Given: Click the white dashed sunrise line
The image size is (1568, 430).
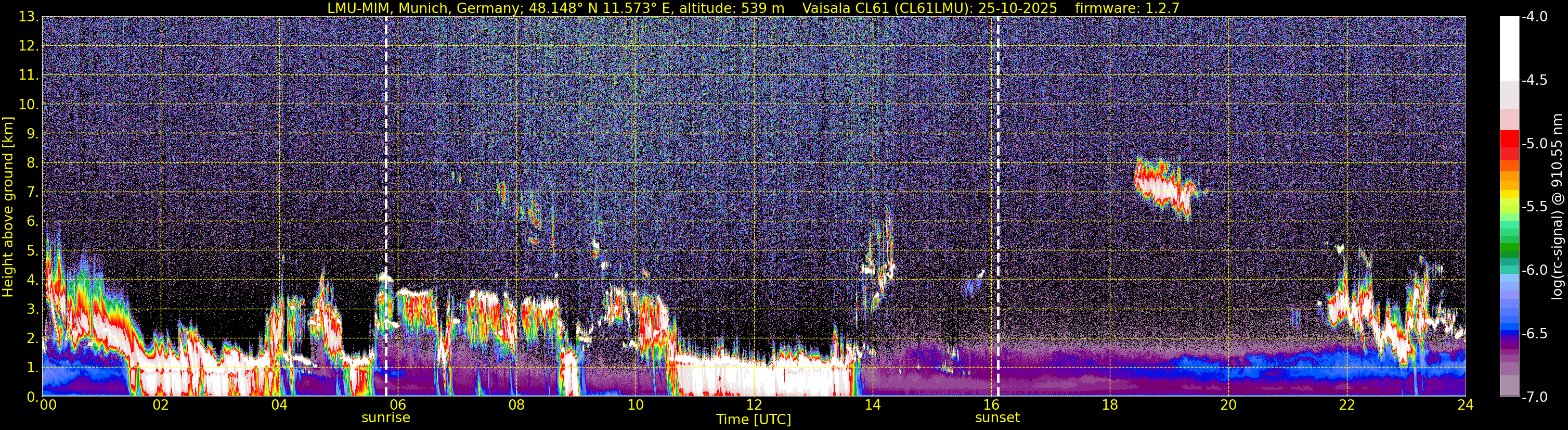Looking at the screenshot, I should (386, 206).
